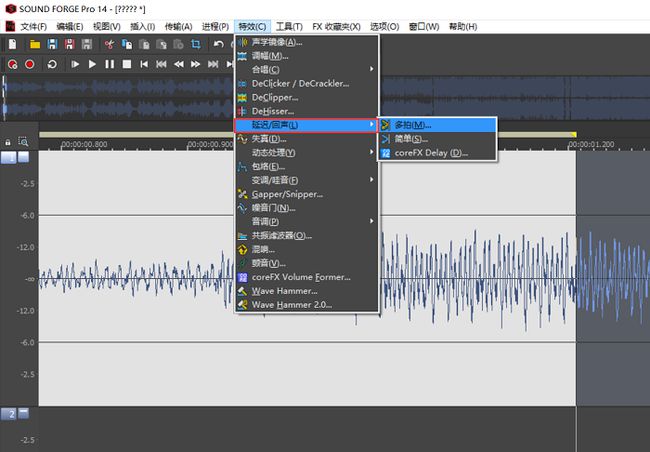
Task: Click the Undo arrow icon
Action: [x=219, y=44]
